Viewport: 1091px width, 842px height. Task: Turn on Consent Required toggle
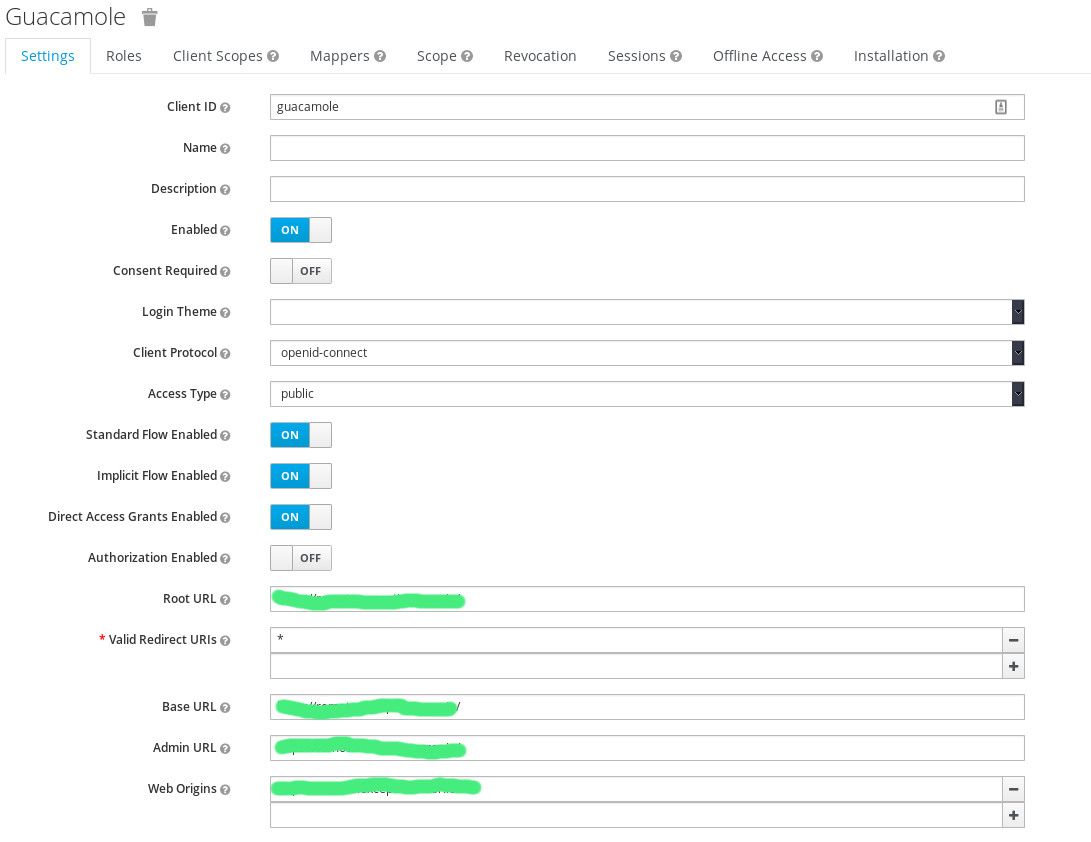pyautogui.click(x=300, y=271)
